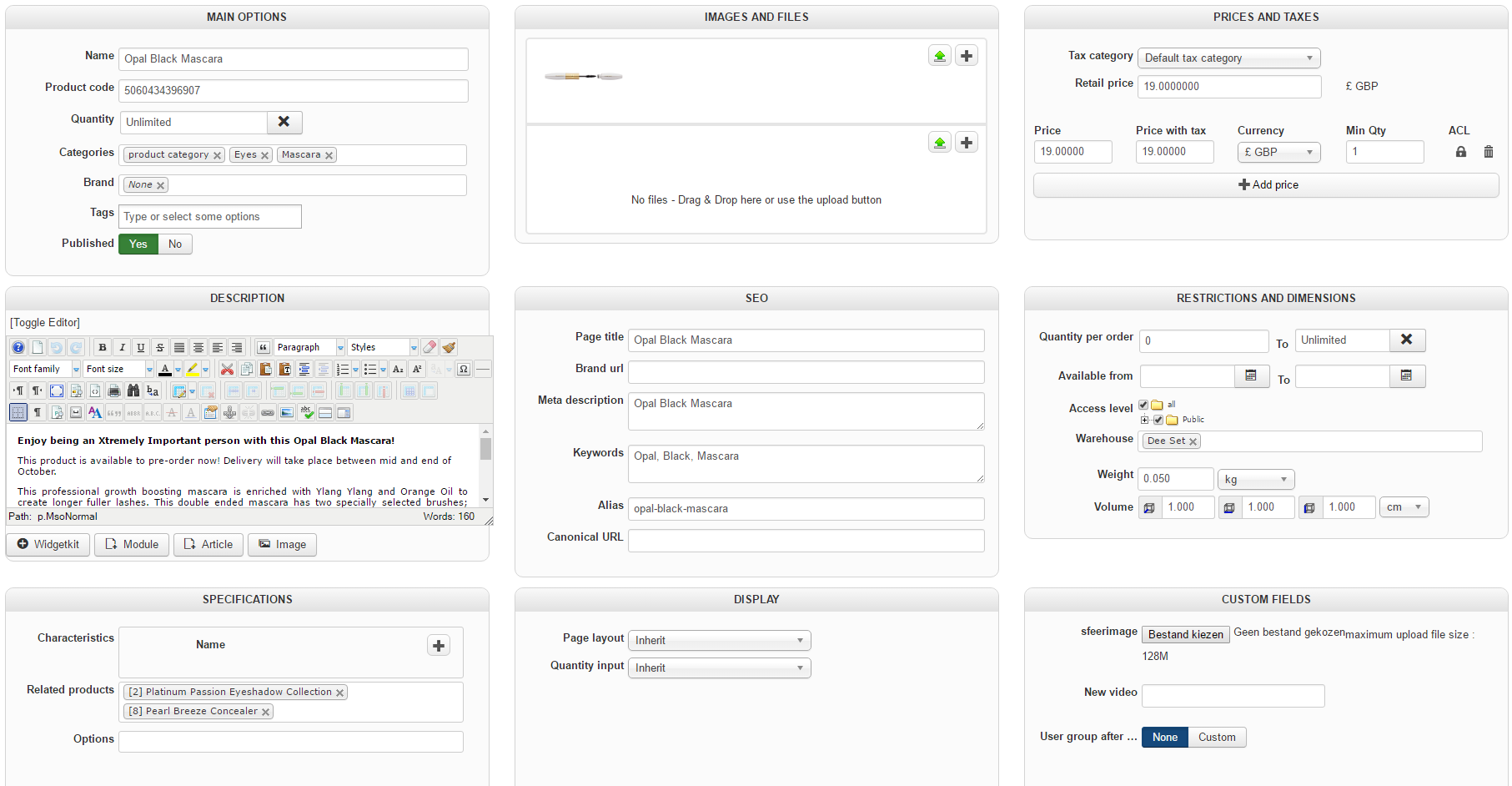Pick a text color with the swatch
Screen dimensions: 1512x786
tap(165, 369)
